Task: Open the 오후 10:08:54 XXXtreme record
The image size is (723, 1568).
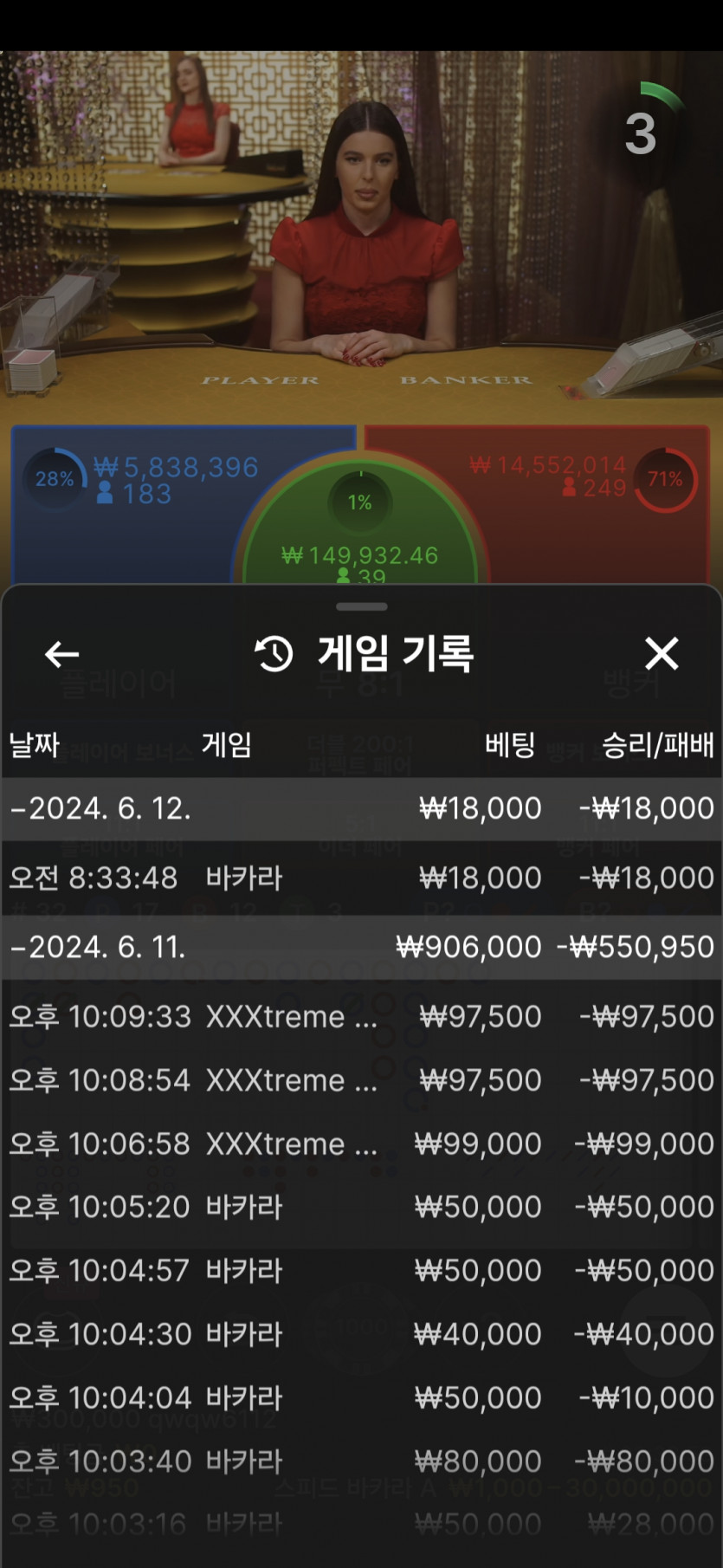Action: [x=361, y=1080]
